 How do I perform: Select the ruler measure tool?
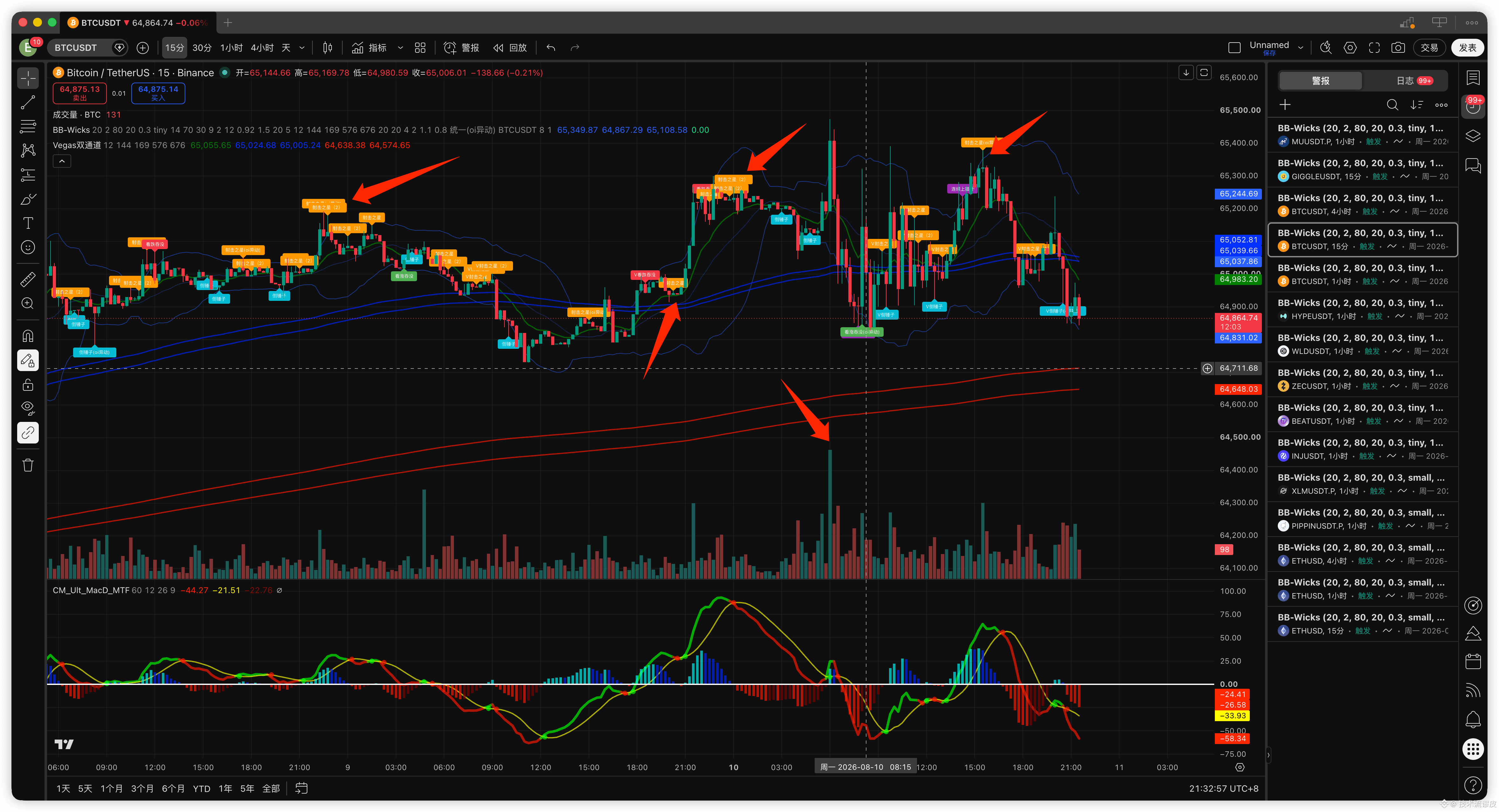[x=28, y=279]
